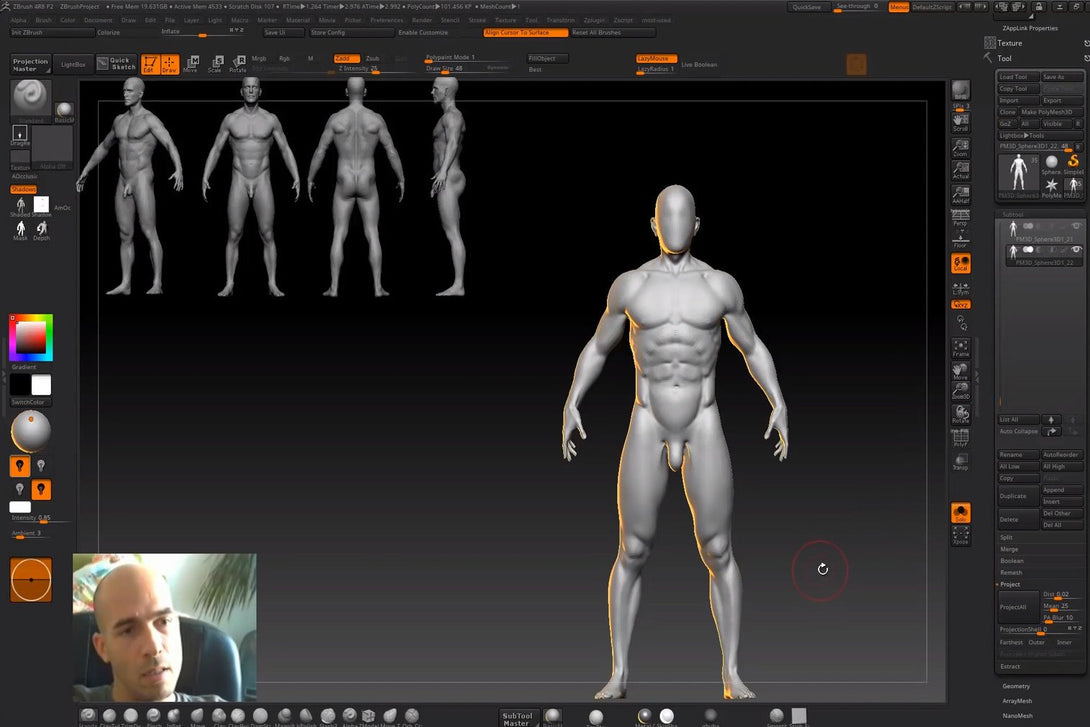This screenshot has height=727, width=1090.
Task: Click the Frame mesh icon
Action: tap(961, 348)
